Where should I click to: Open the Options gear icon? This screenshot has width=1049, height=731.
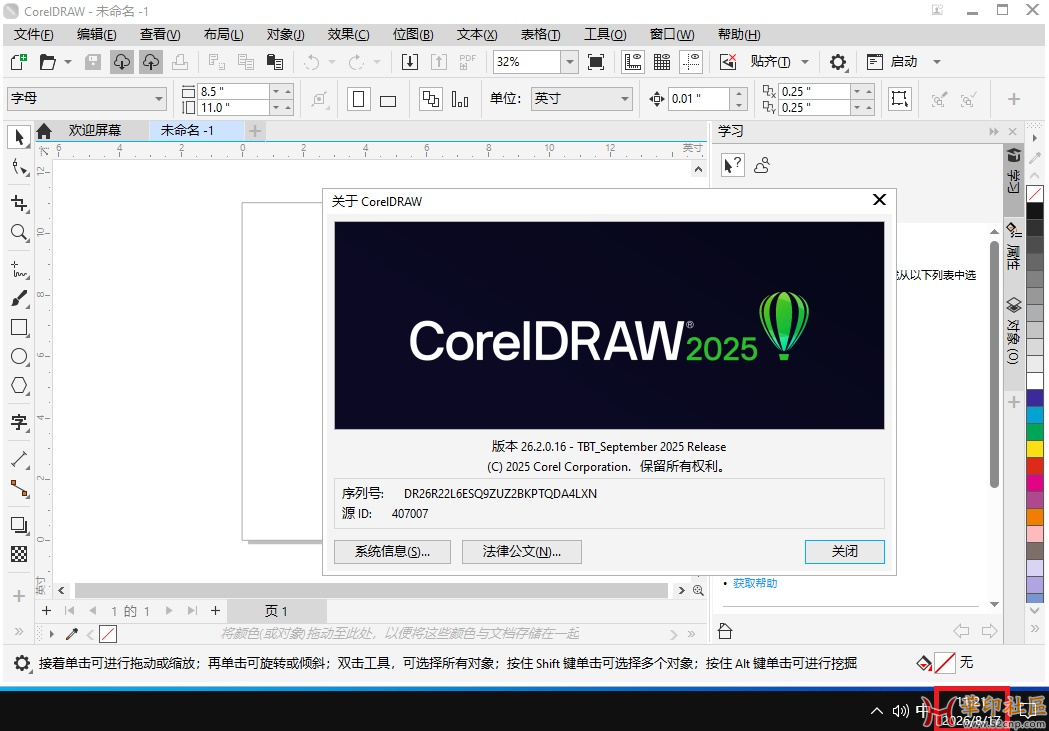(x=838, y=62)
